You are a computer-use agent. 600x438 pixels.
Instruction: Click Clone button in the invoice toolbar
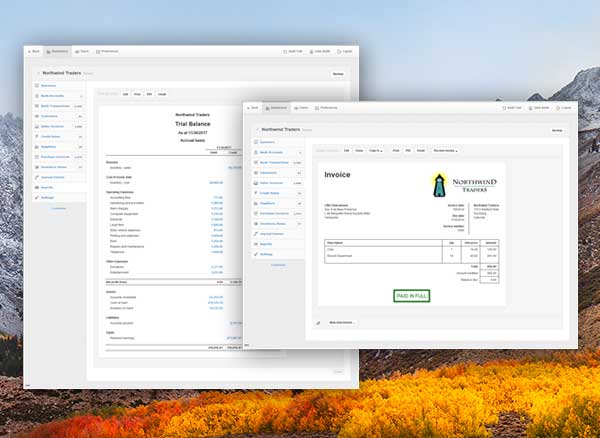pos(359,151)
